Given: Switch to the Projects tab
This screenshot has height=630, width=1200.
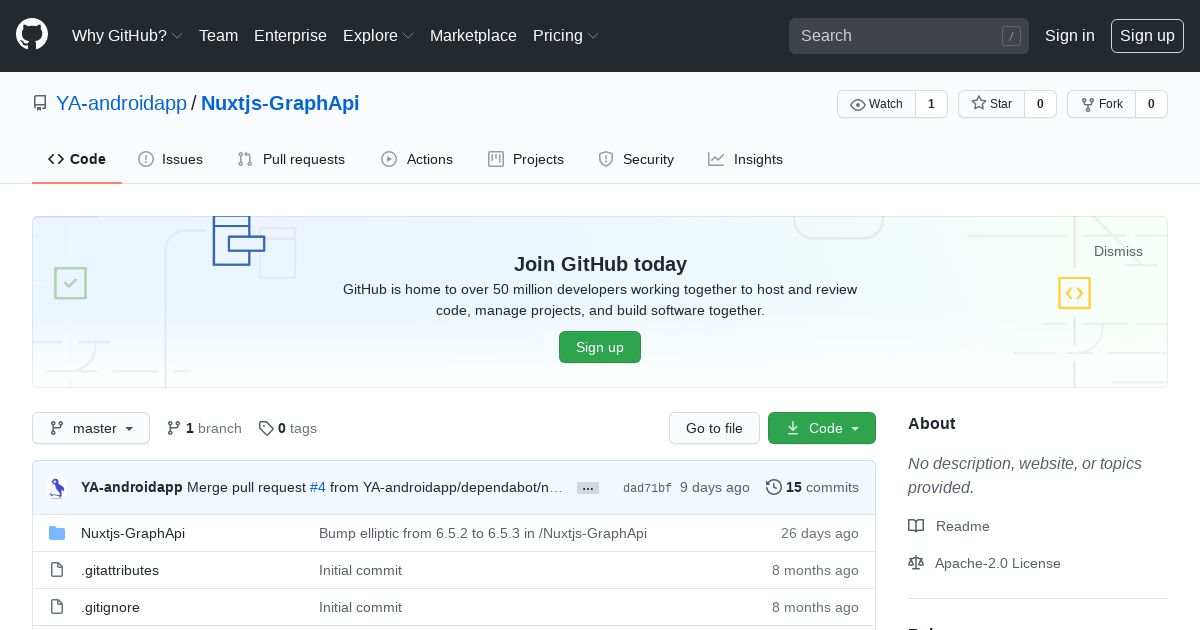Looking at the screenshot, I should tap(526, 159).
